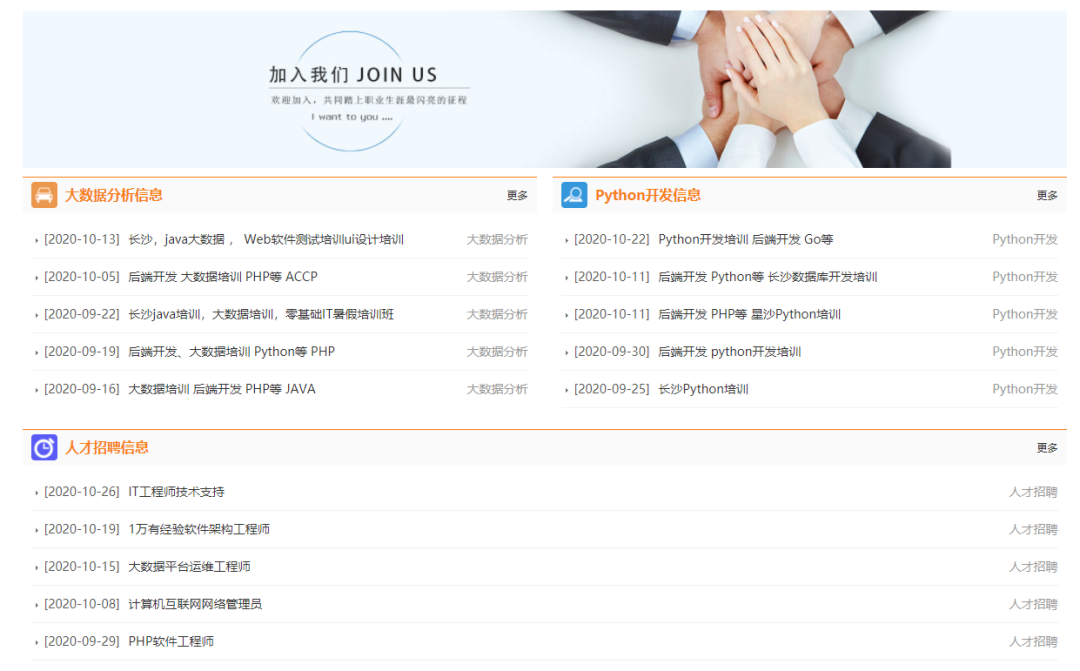Click the date [2020-10-13] in 大数据分析 list
This screenshot has height=671, width=1080.
[x=82, y=240]
